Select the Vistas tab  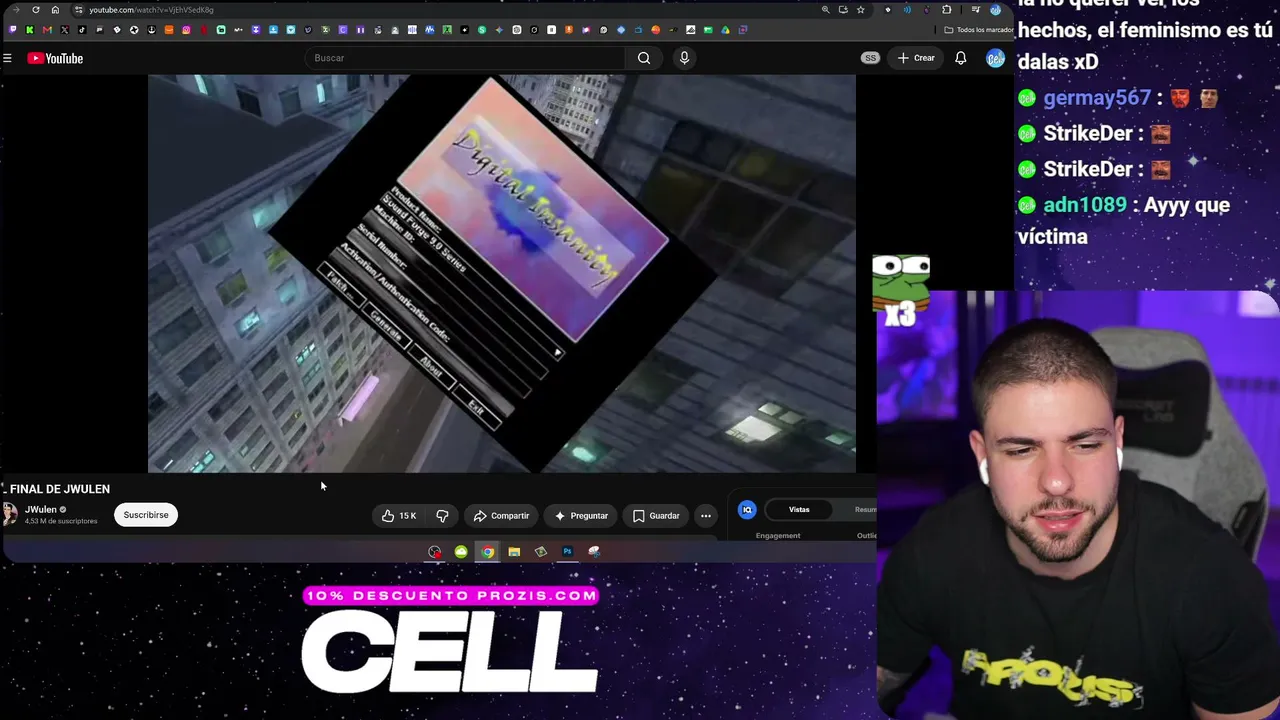click(799, 510)
